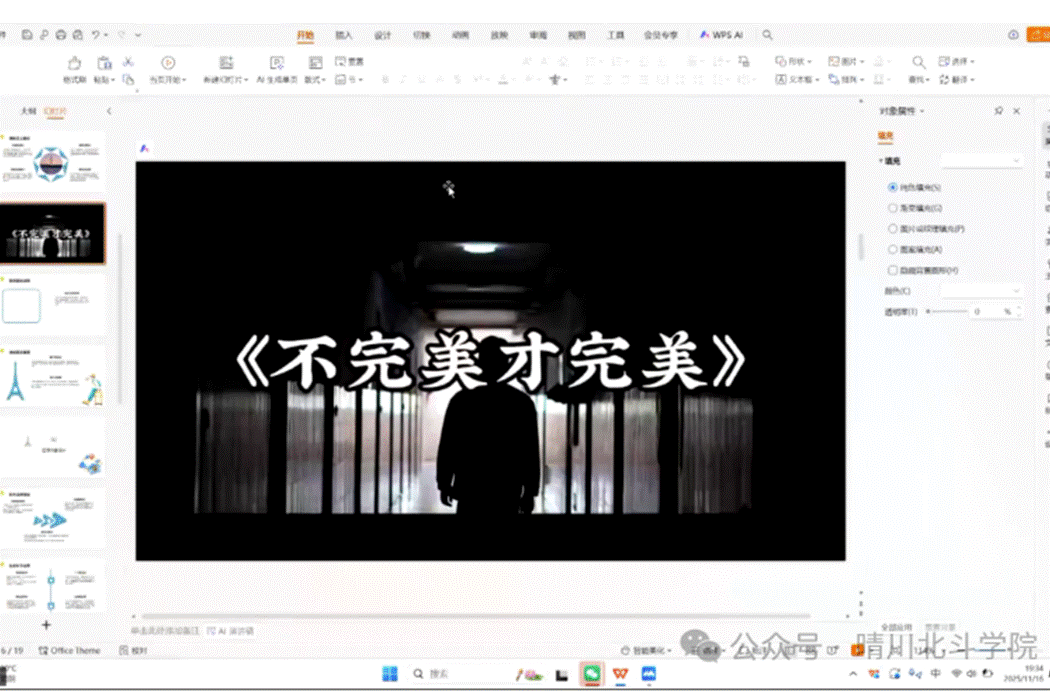
Task: Click the Cut scissors icon
Action: point(128,62)
